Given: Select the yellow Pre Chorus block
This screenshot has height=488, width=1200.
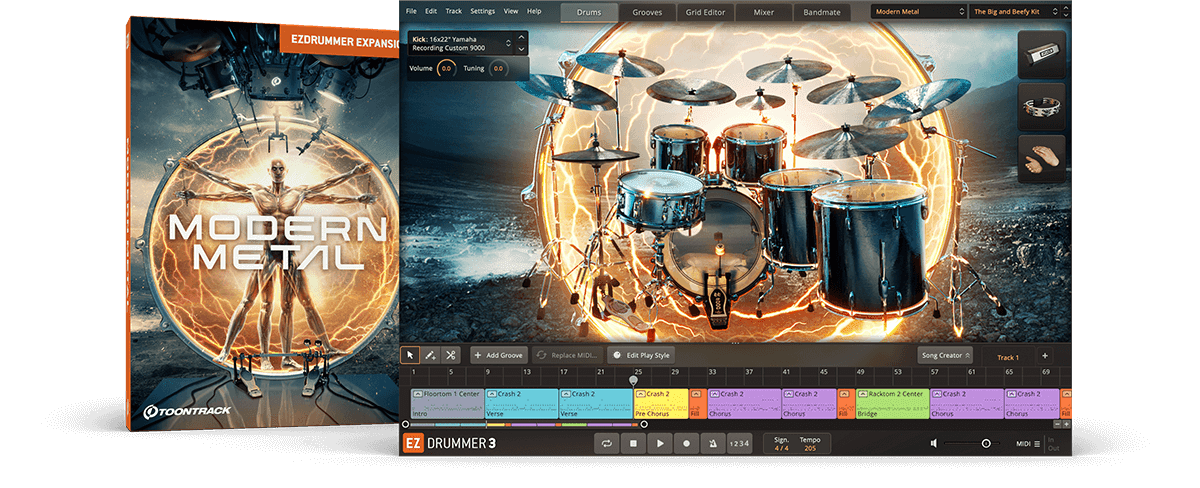Looking at the screenshot, I should (x=661, y=404).
